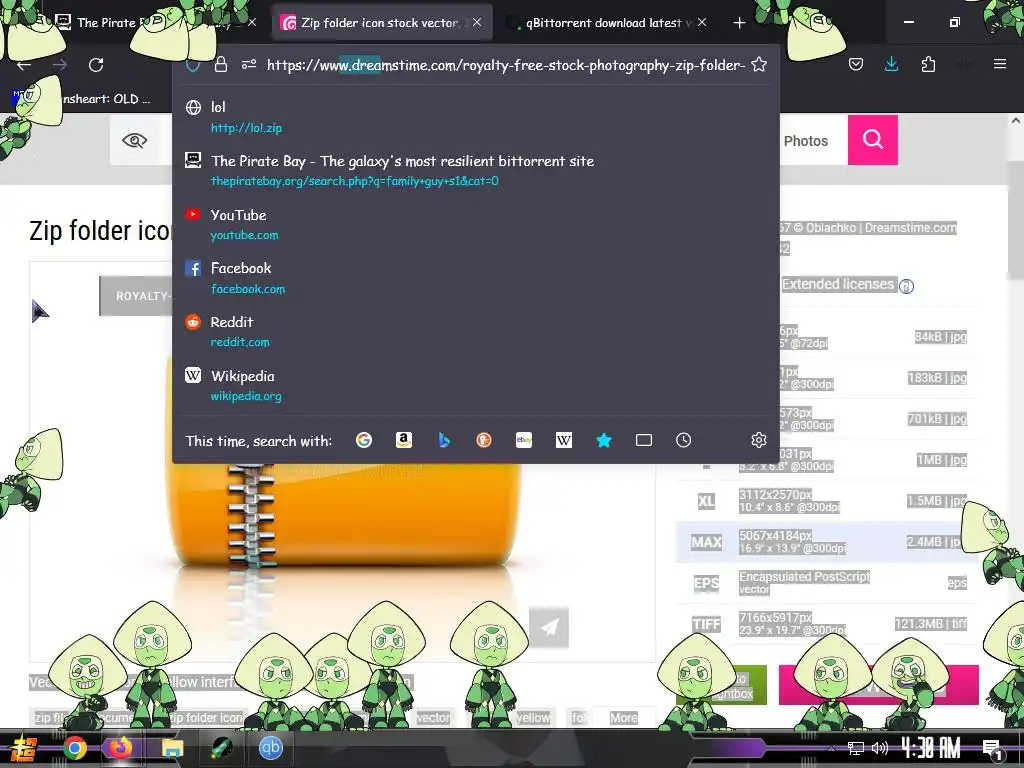This screenshot has height=768, width=1024.
Task: Open the Firefox downloads panel
Action: tap(891, 65)
